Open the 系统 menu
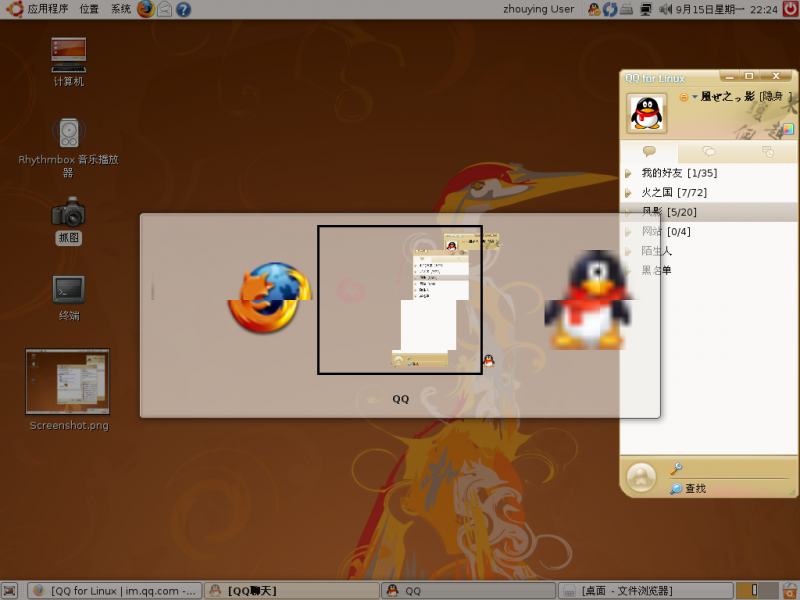The width and height of the screenshot is (800, 600). pyautogui.click(x=121, y=9)
